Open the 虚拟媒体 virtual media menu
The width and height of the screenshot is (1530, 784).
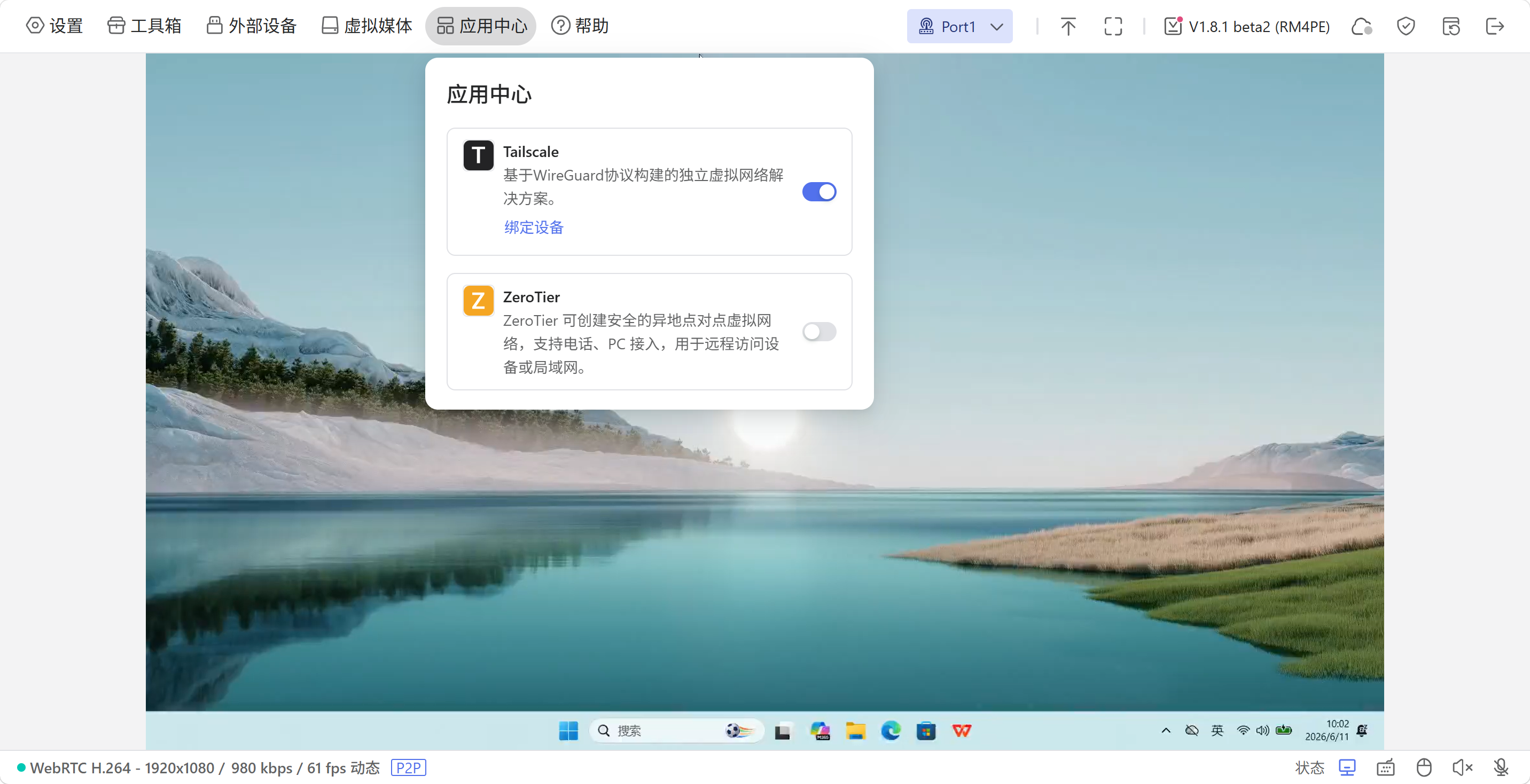pyautogui.click(x=366, y=26)
